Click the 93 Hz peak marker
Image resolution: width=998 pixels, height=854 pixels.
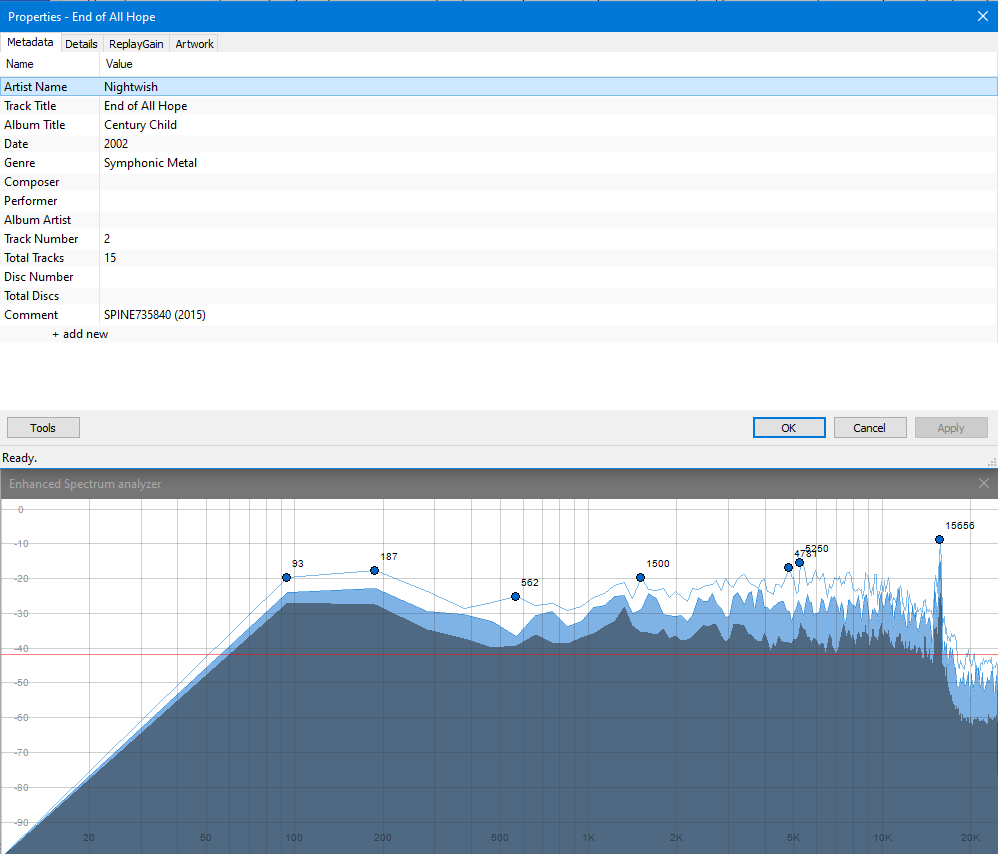coord(286,577)
